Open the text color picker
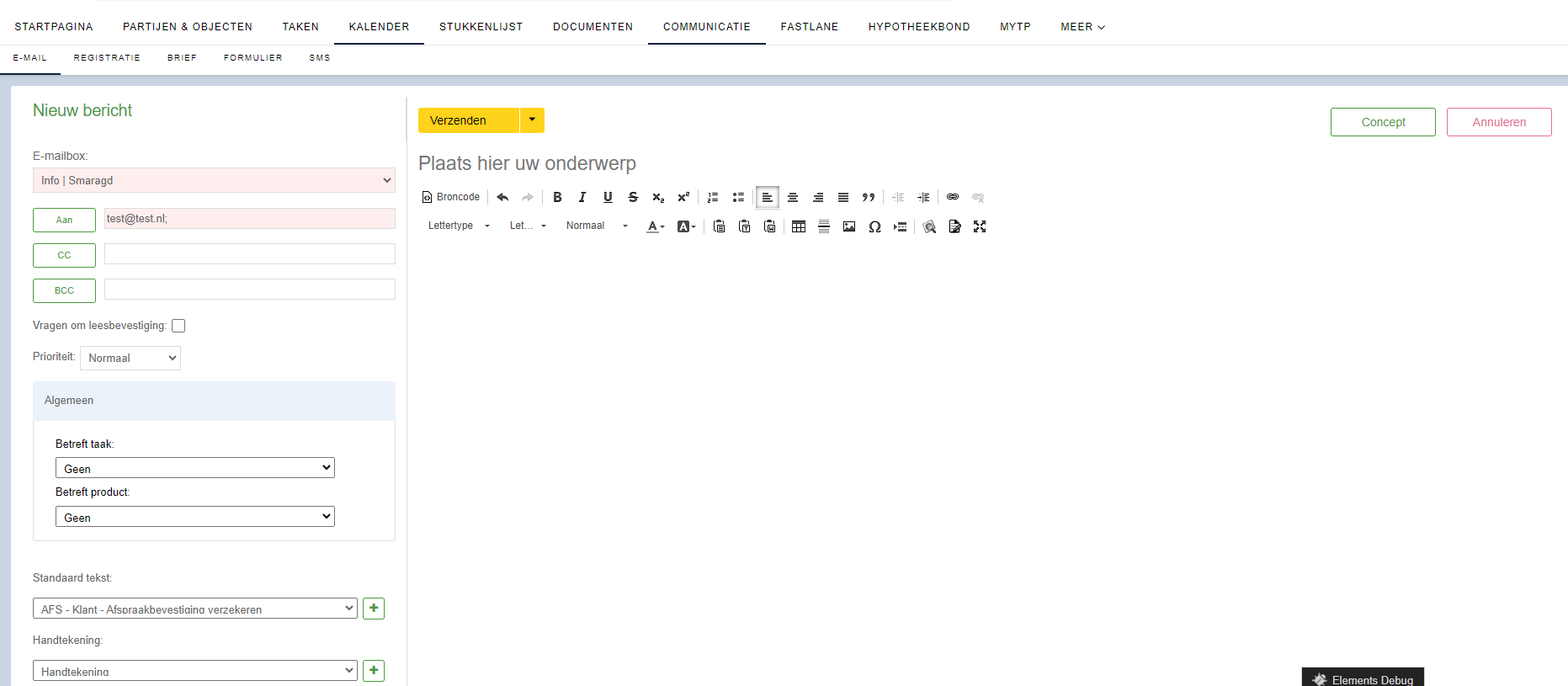Viewport: 1568px width, 686px height. click(656, 226)
